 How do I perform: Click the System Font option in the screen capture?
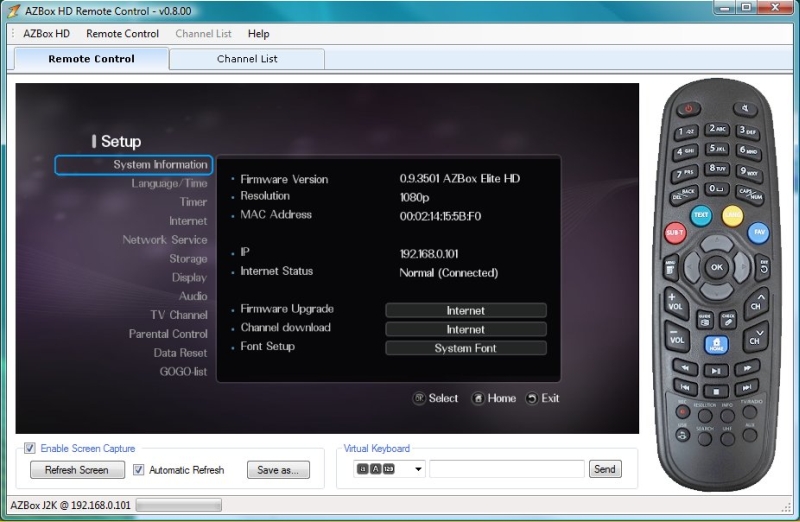coord(466,348)
